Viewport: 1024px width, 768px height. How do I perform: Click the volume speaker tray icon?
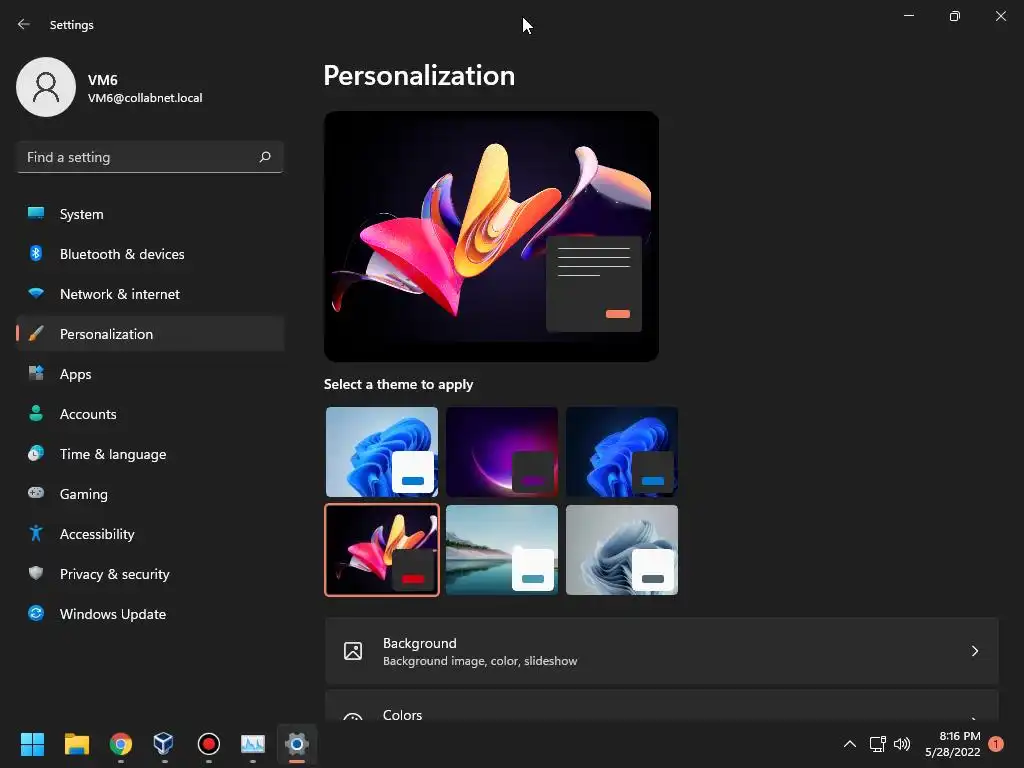902,744
